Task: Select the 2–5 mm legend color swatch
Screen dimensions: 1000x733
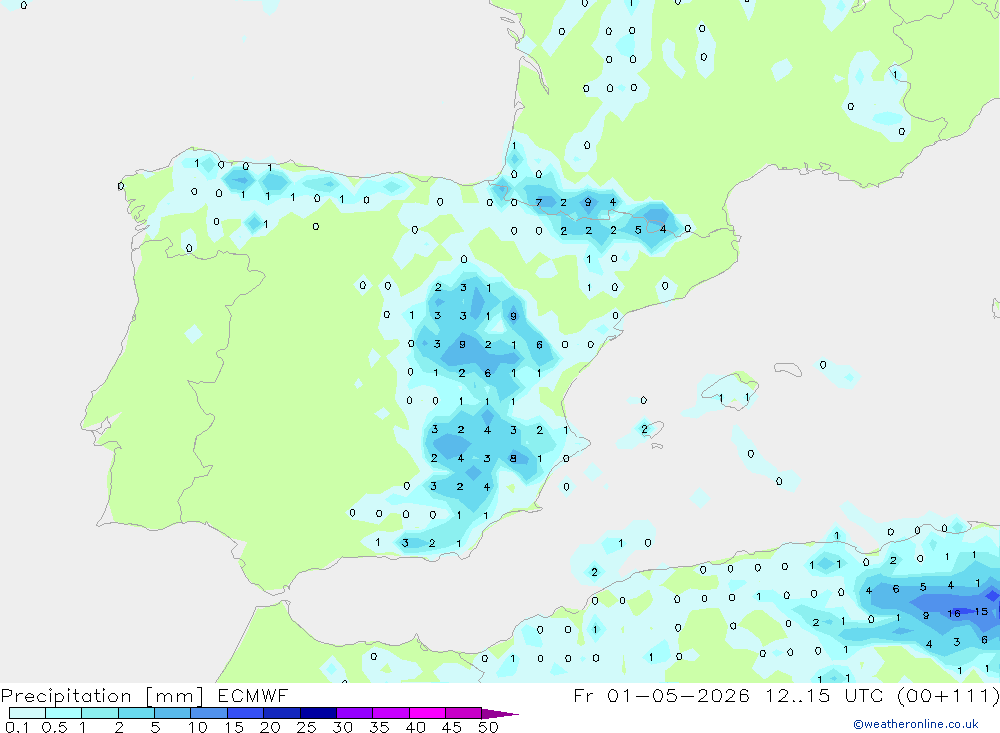Action: pyautogui.click(x=136, y=713)
